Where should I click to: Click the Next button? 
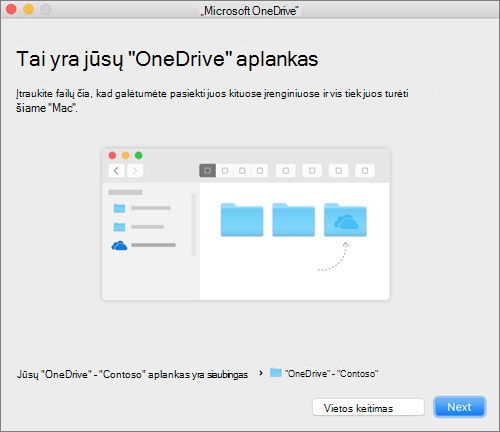coord(460,407)
